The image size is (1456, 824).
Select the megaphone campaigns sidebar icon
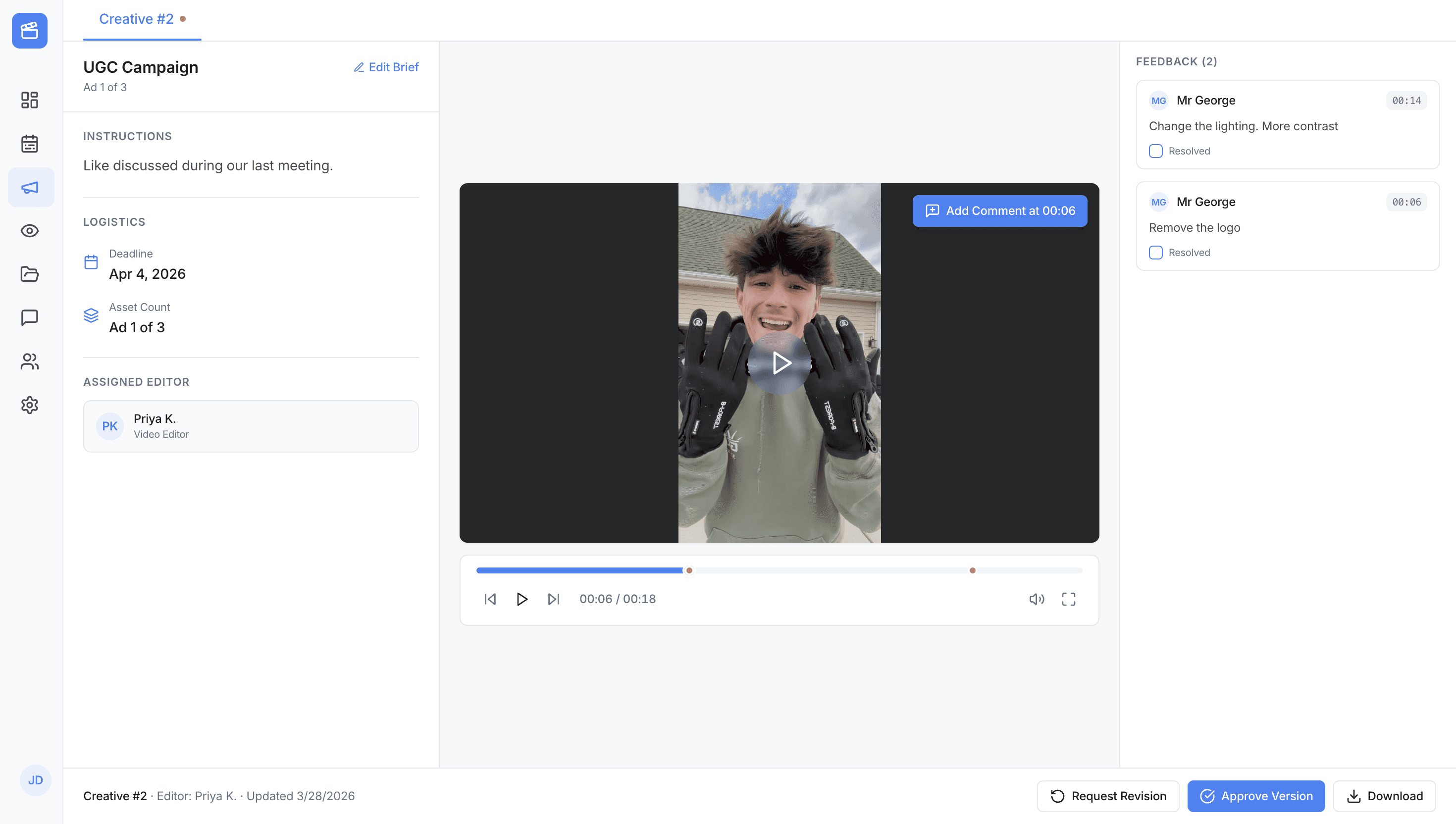click(x=29, y=187)
